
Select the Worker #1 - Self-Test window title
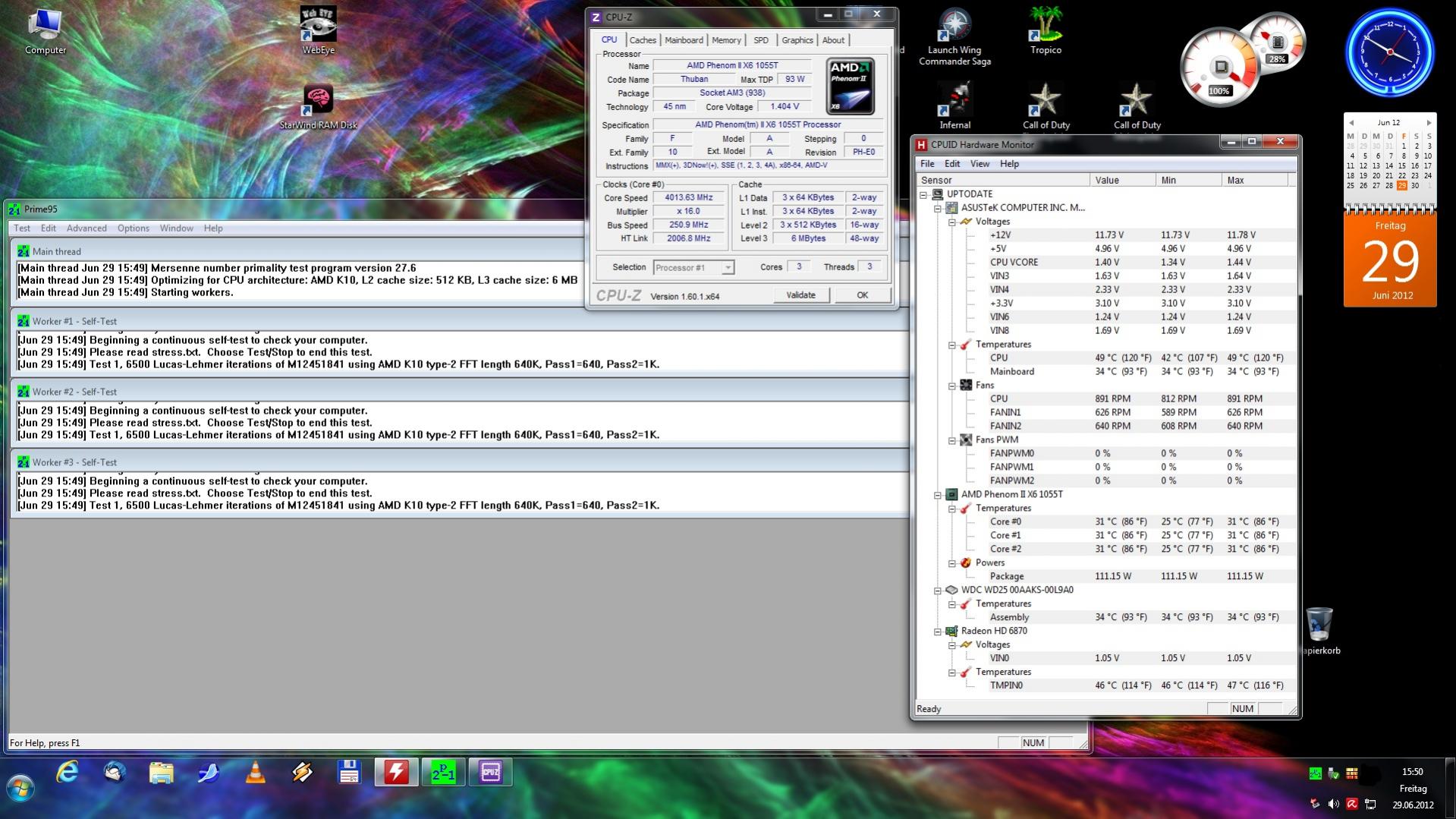(x=74, y=321)
